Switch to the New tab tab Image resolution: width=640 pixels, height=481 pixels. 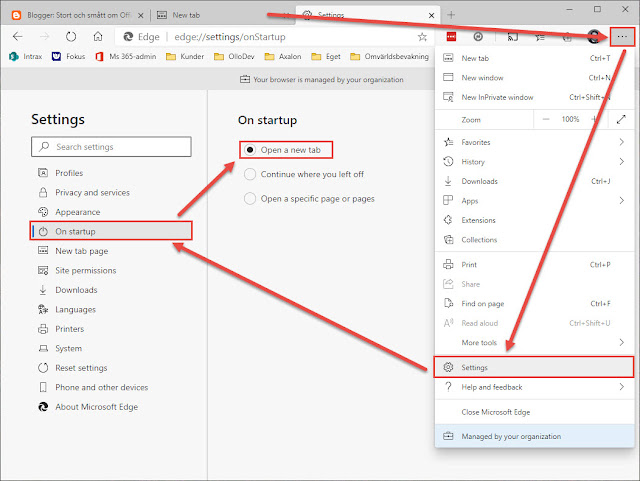pyautogui.click(x=220, y=15)
